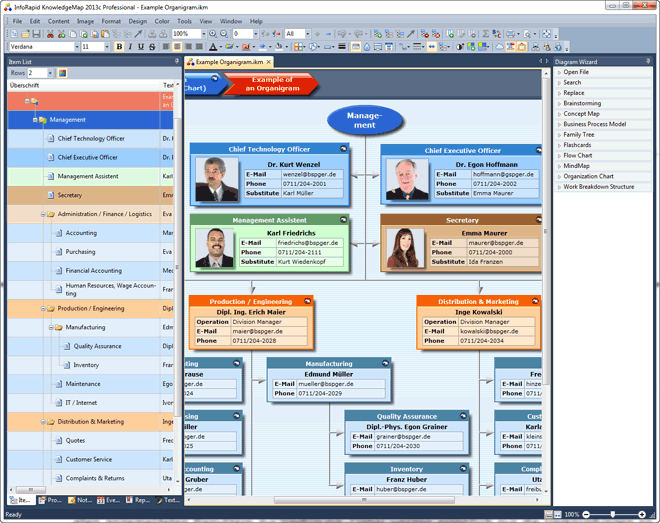Toggle Bold formatting

(x=119, y=47)
